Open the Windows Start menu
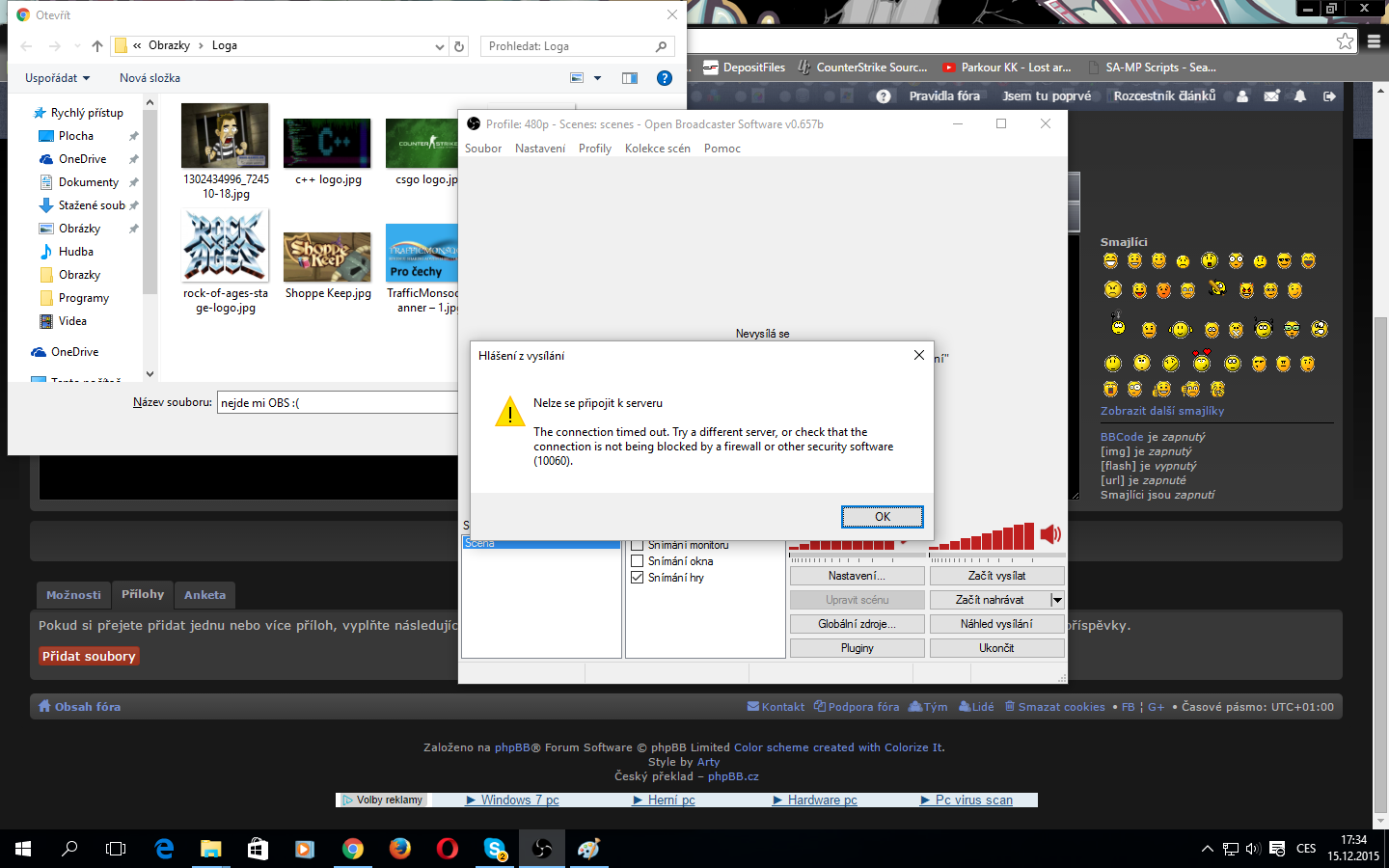Image resolution: width=1389 pixels, height=868 pixels. [x=23, y=849]
